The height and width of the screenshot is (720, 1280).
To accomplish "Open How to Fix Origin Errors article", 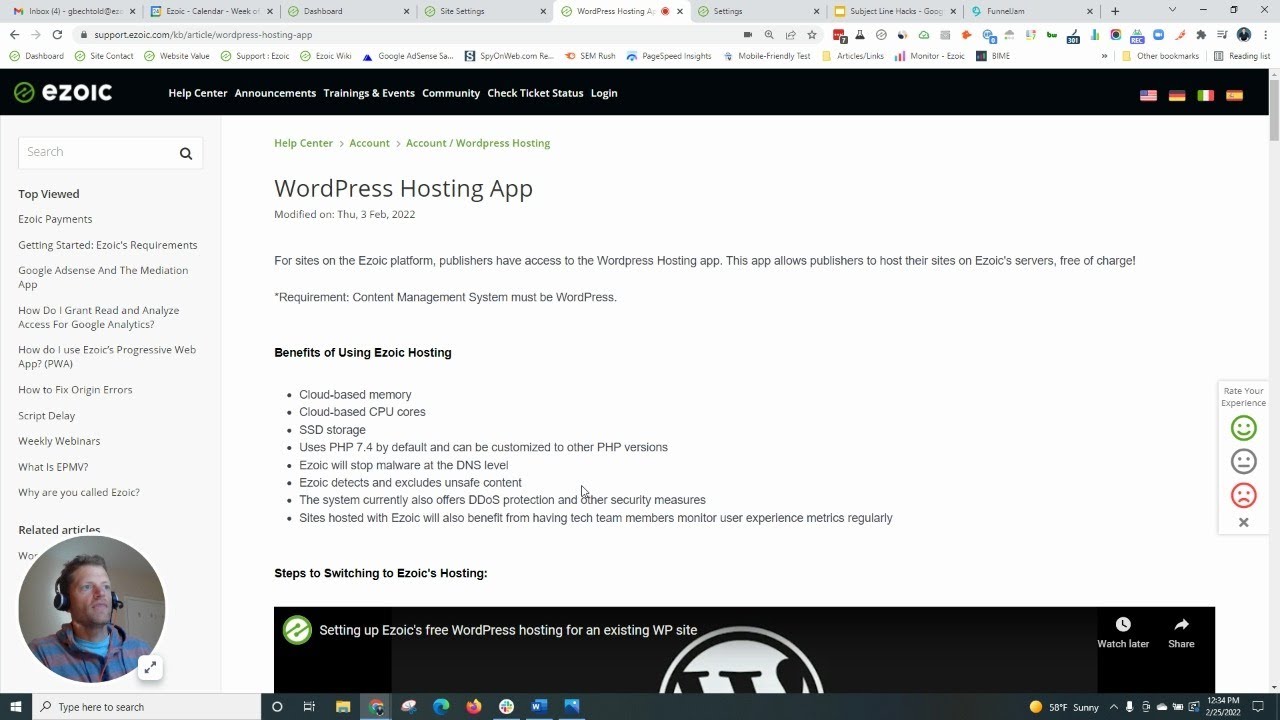I will (75, 390).
